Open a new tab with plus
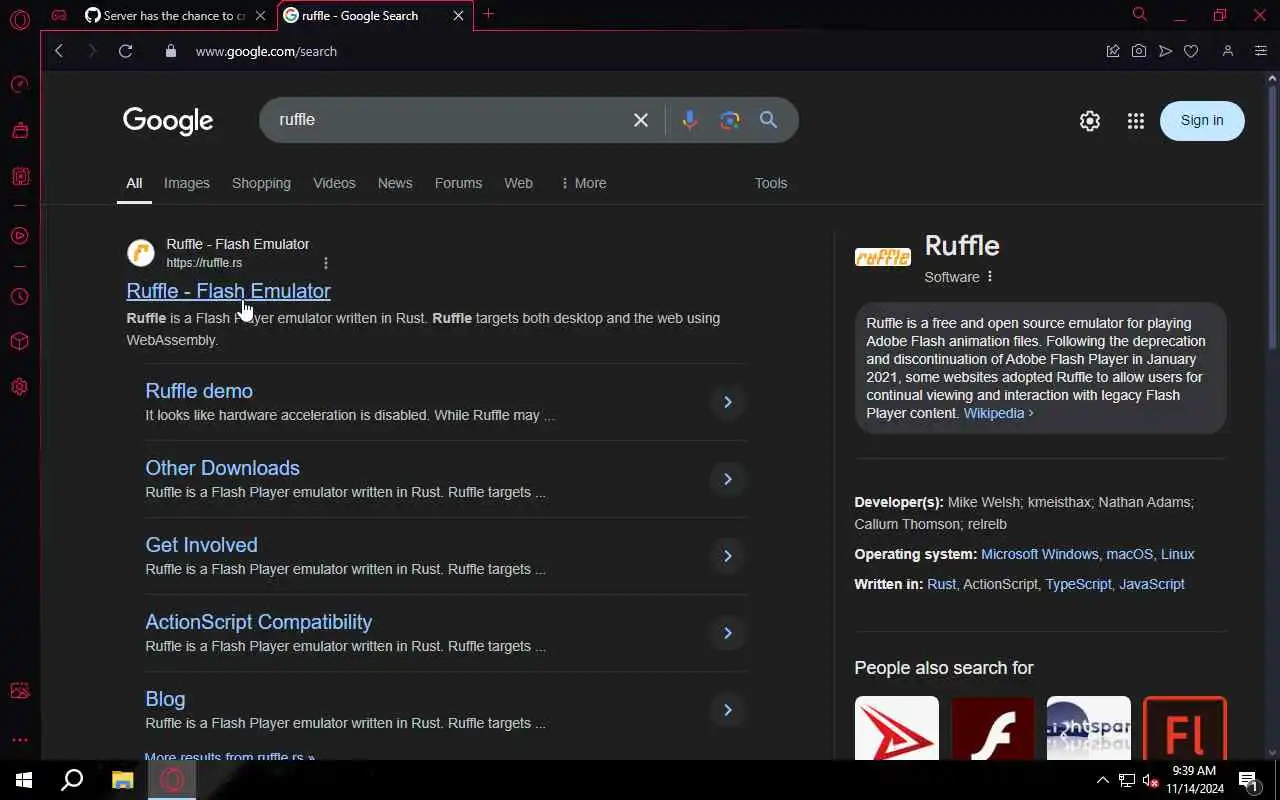This screenshot has width=1280, height=800. (488, 14)
